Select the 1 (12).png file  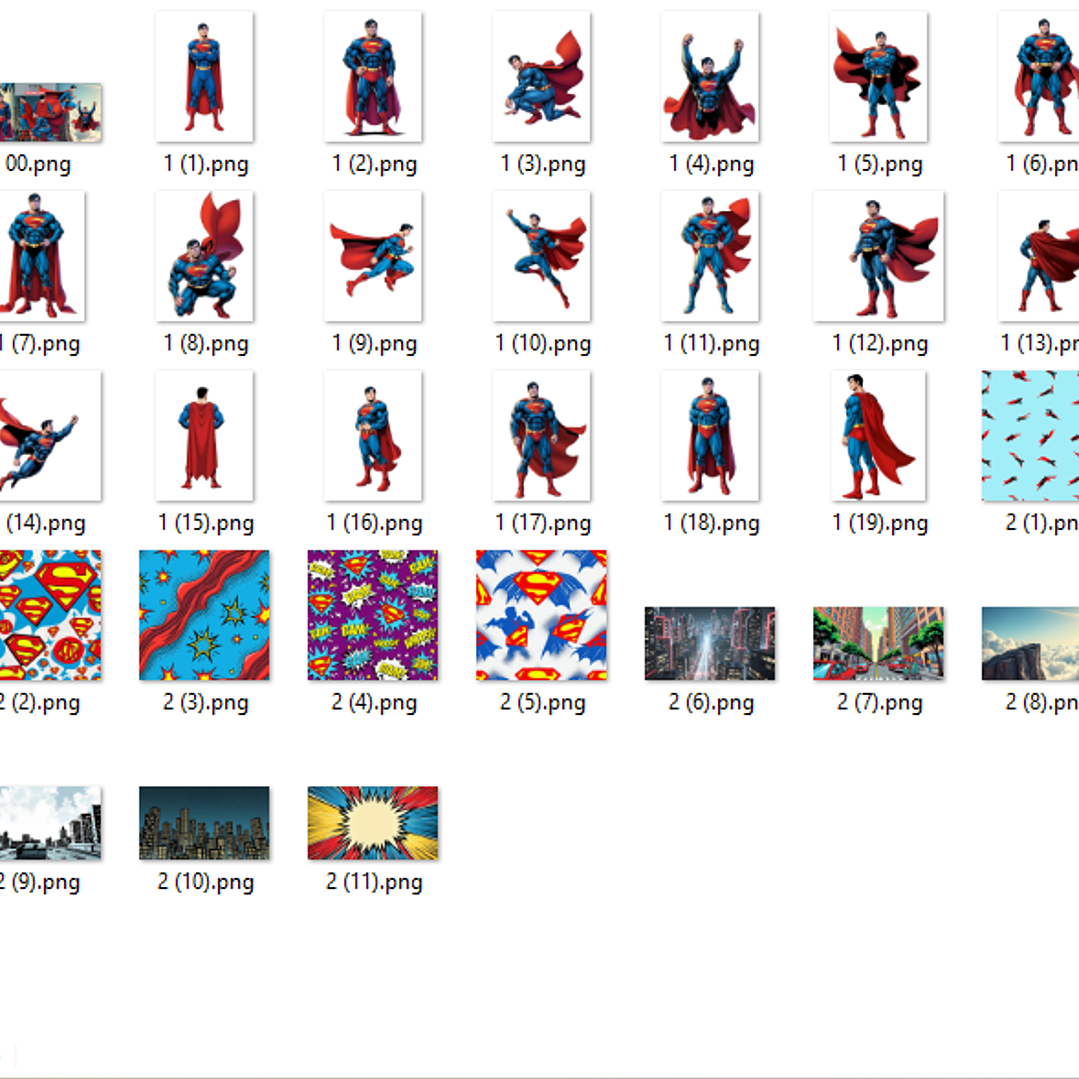pyautogui.click(x=878, y=256)
